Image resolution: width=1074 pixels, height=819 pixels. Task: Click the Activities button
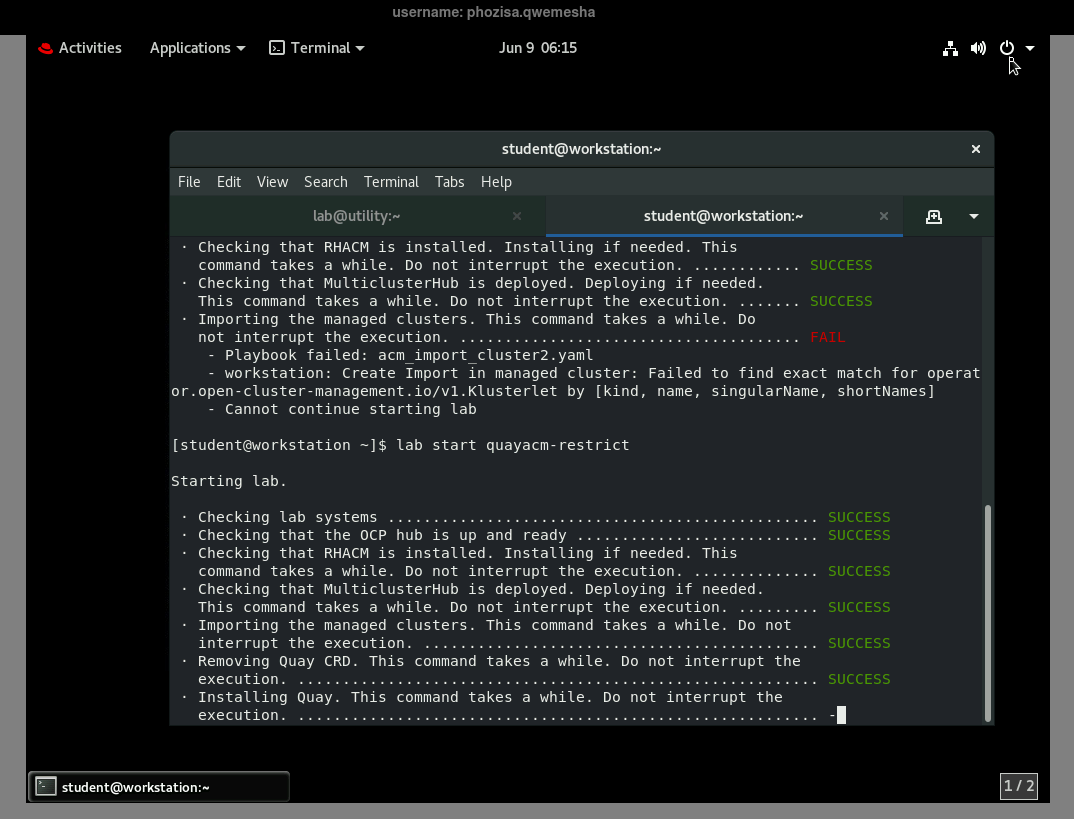click(80, 48)
